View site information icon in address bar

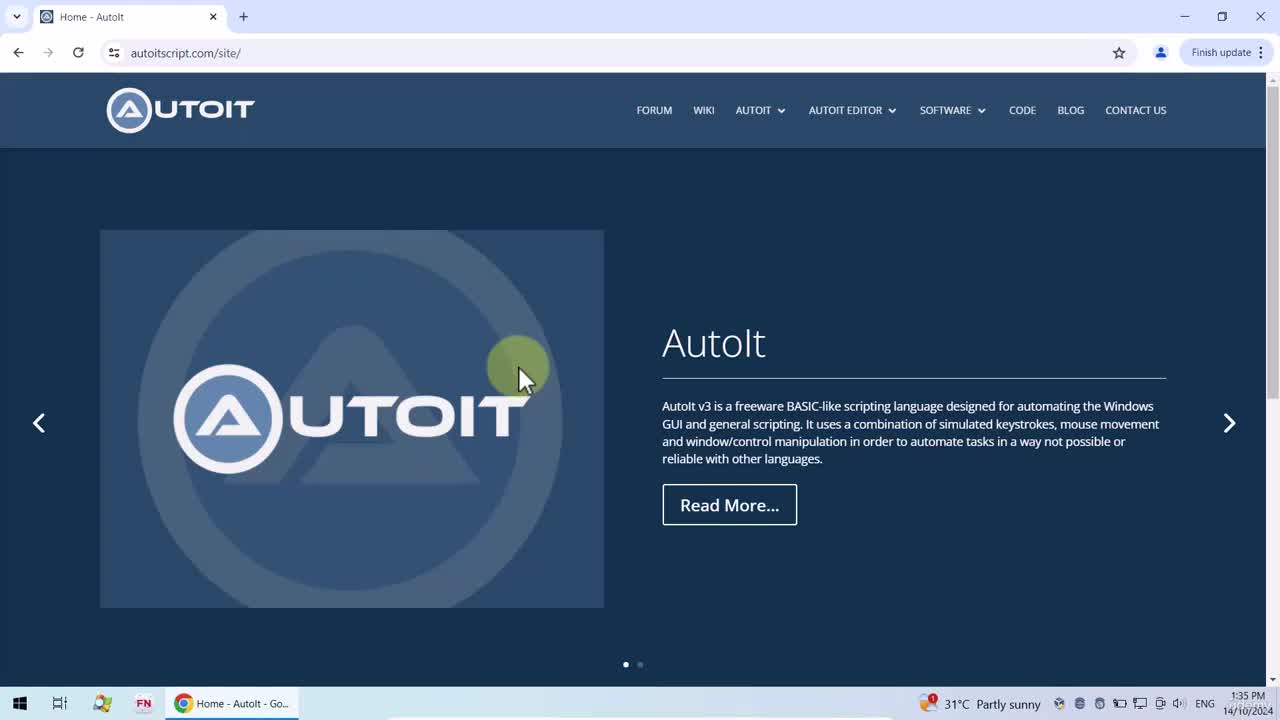(x=114, y=52)
